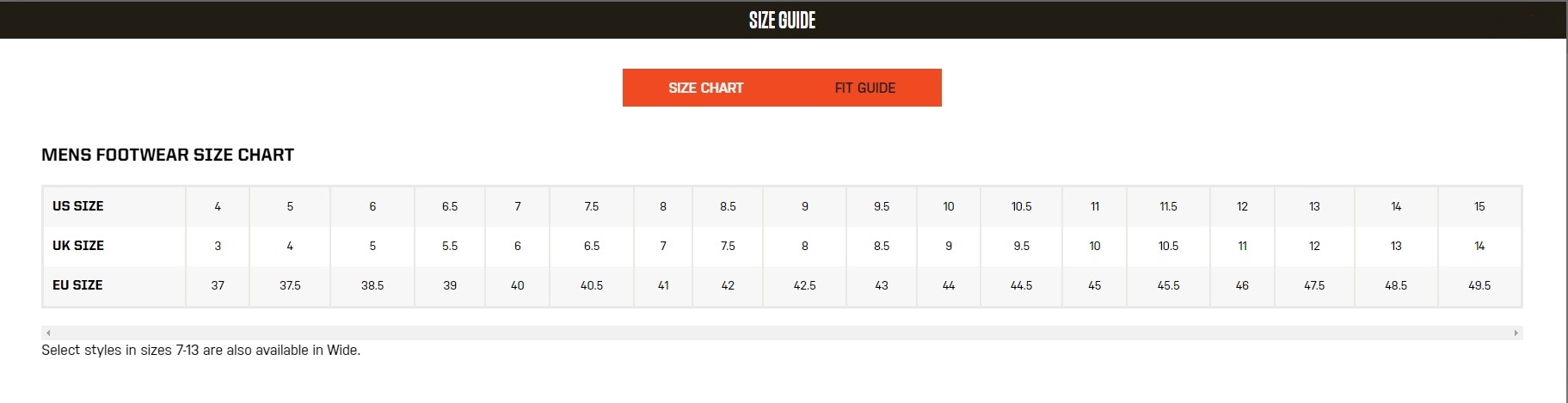Click the Mens Footwear Size Chart heading
The height and width of the screenshot is (403, 1568).
168,155
